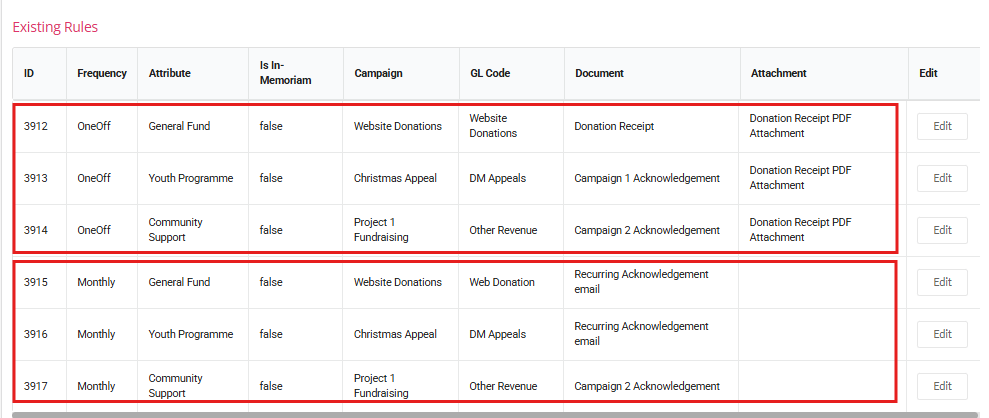Image resolution: width=989 pixels, height=418 pixels.
Task: Edit monthly rule 3915
Action: coord(942,282)
